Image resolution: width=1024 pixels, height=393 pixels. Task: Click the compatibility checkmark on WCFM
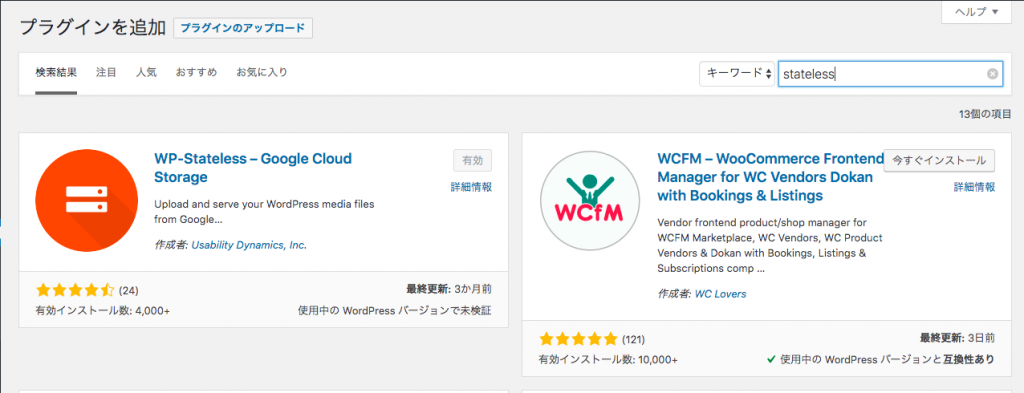[x=771, y=359]
